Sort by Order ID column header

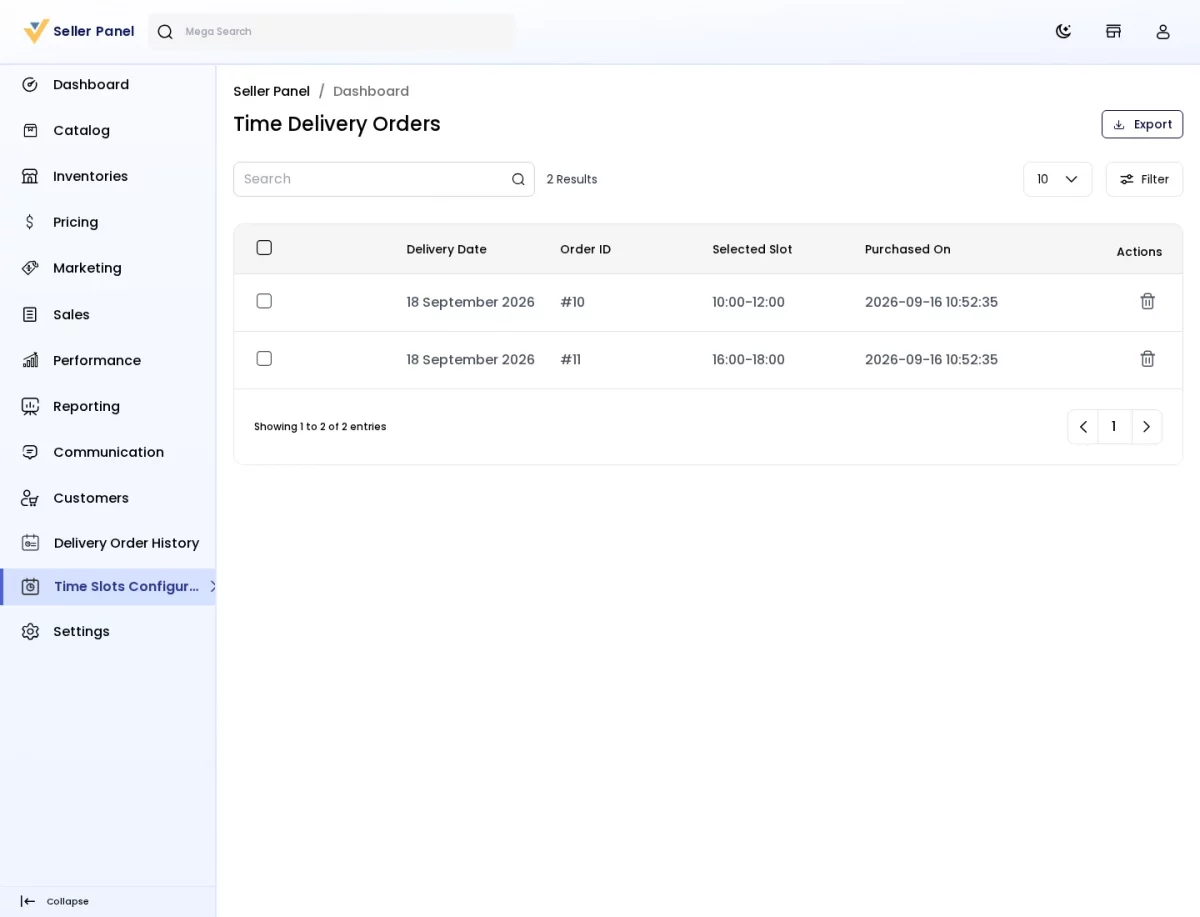point(585,249)
